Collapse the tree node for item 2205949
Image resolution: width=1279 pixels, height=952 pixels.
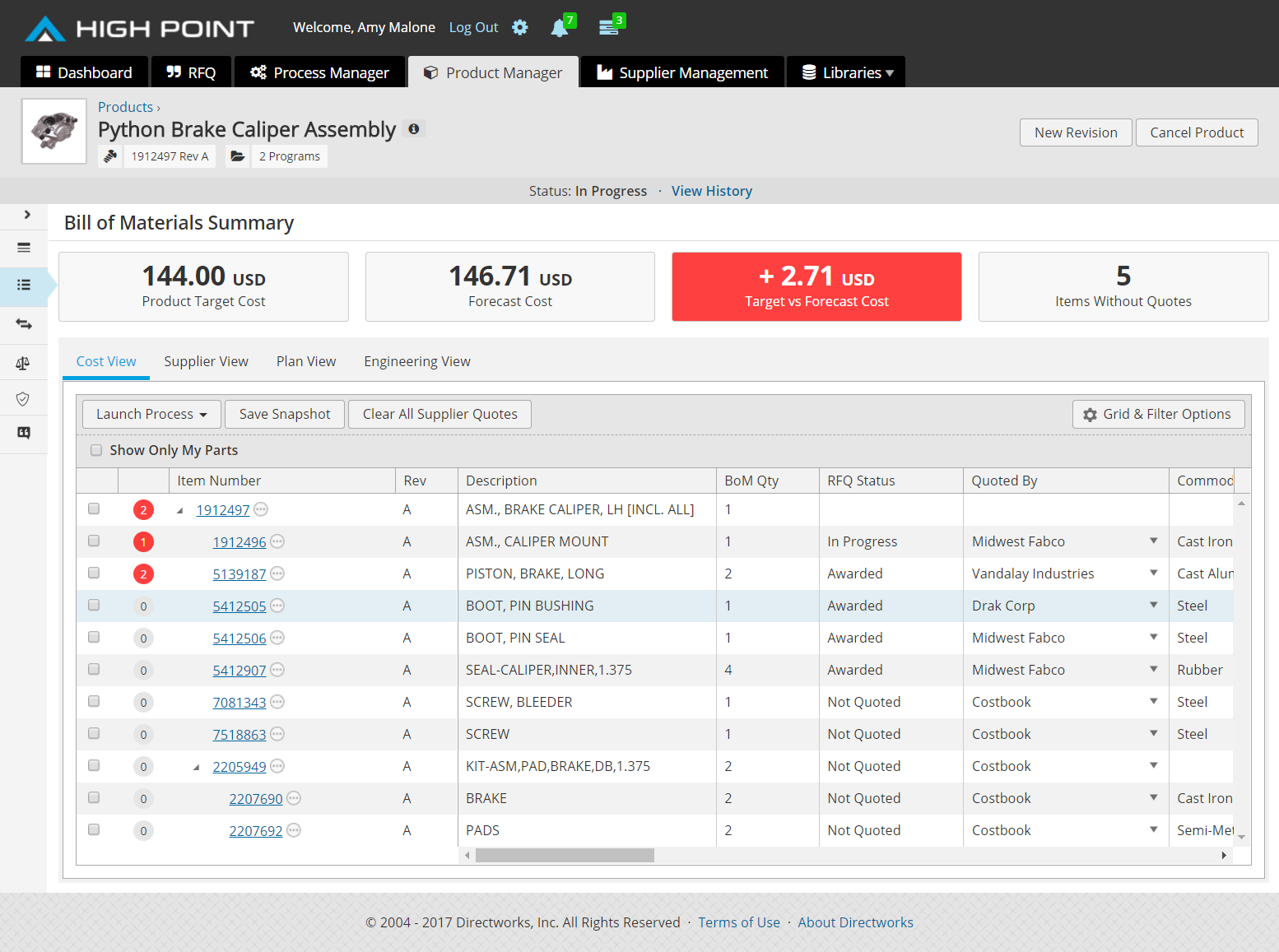[x=196, y=767]
